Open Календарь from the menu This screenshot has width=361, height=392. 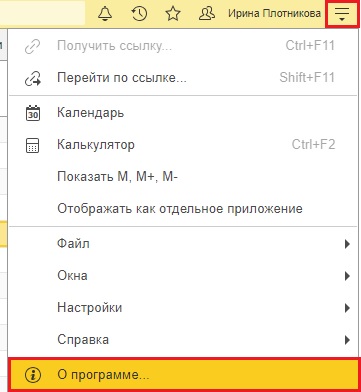click(184, 113)
